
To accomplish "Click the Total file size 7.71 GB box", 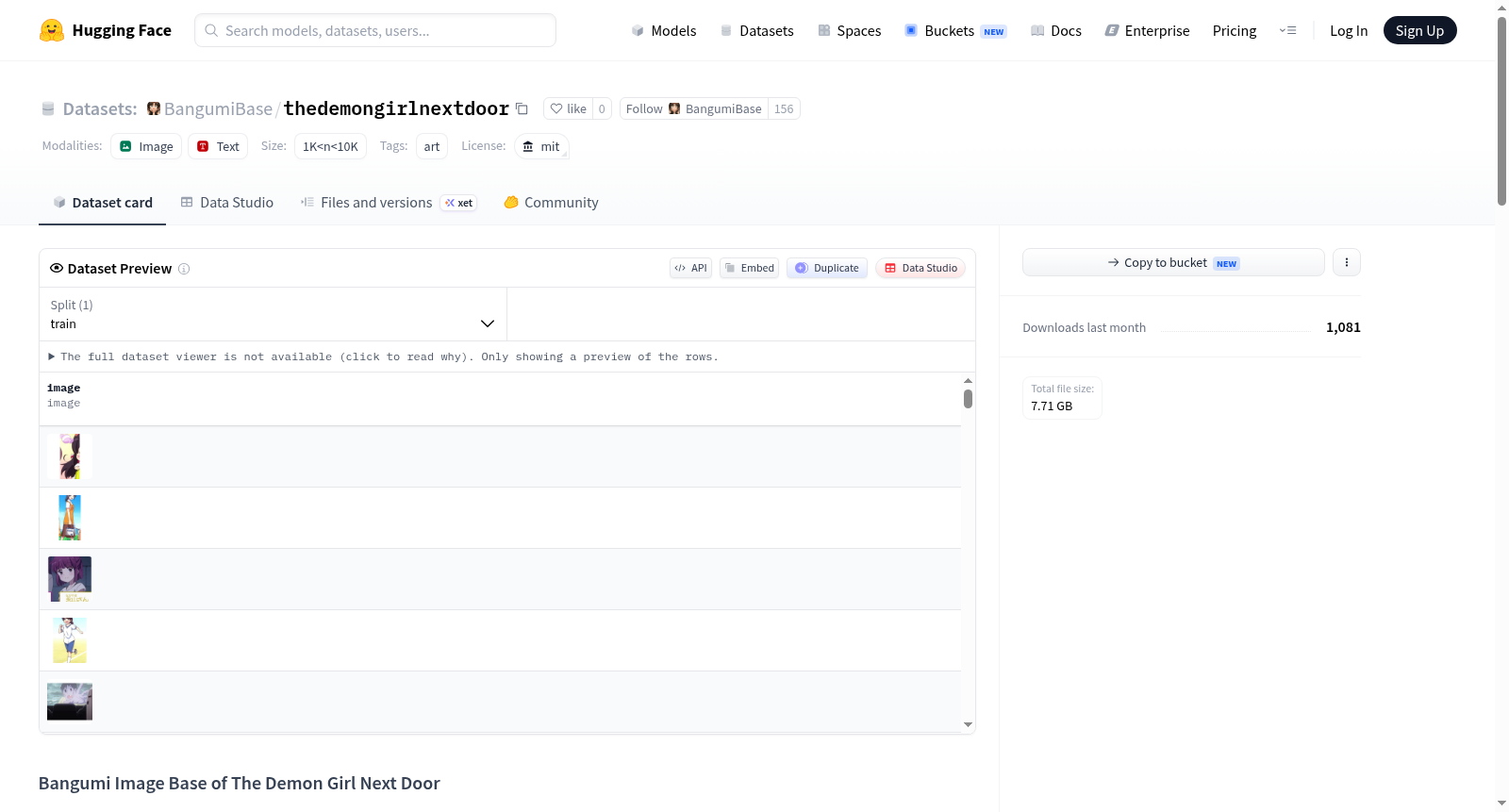I will coord(1062,397).
